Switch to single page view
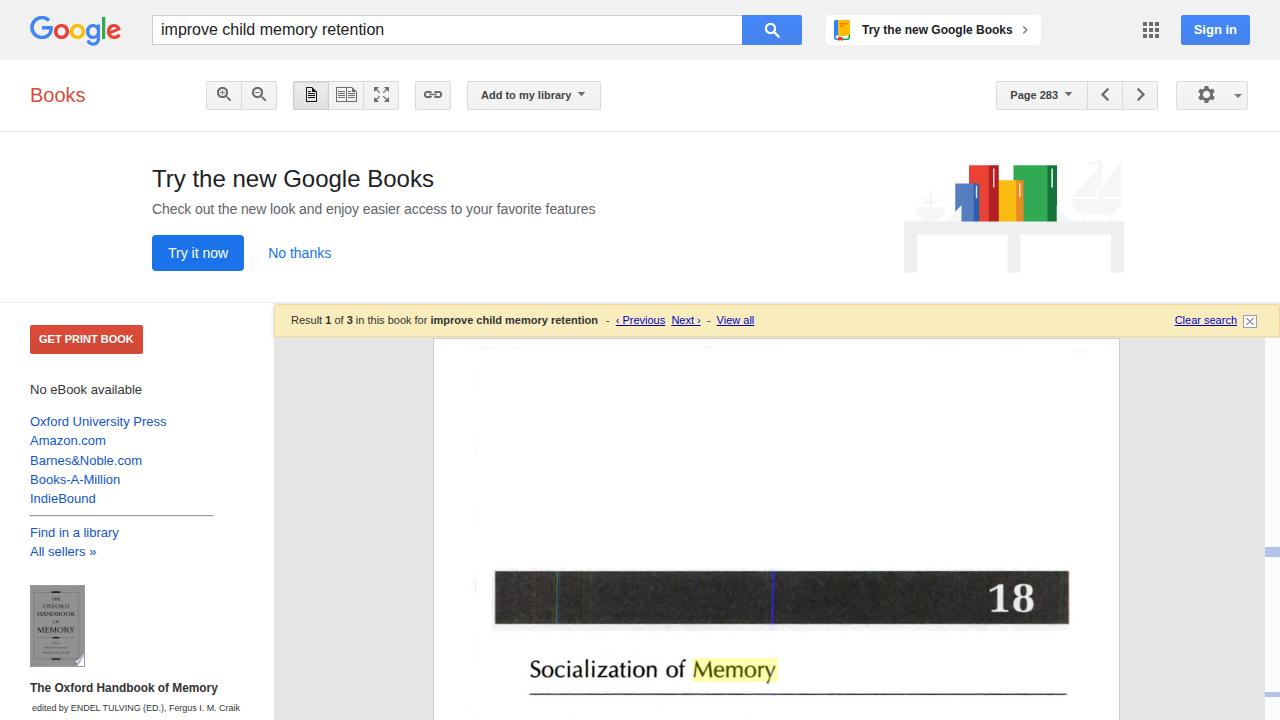The image size is (1280, 720). (x=310, y=95)
